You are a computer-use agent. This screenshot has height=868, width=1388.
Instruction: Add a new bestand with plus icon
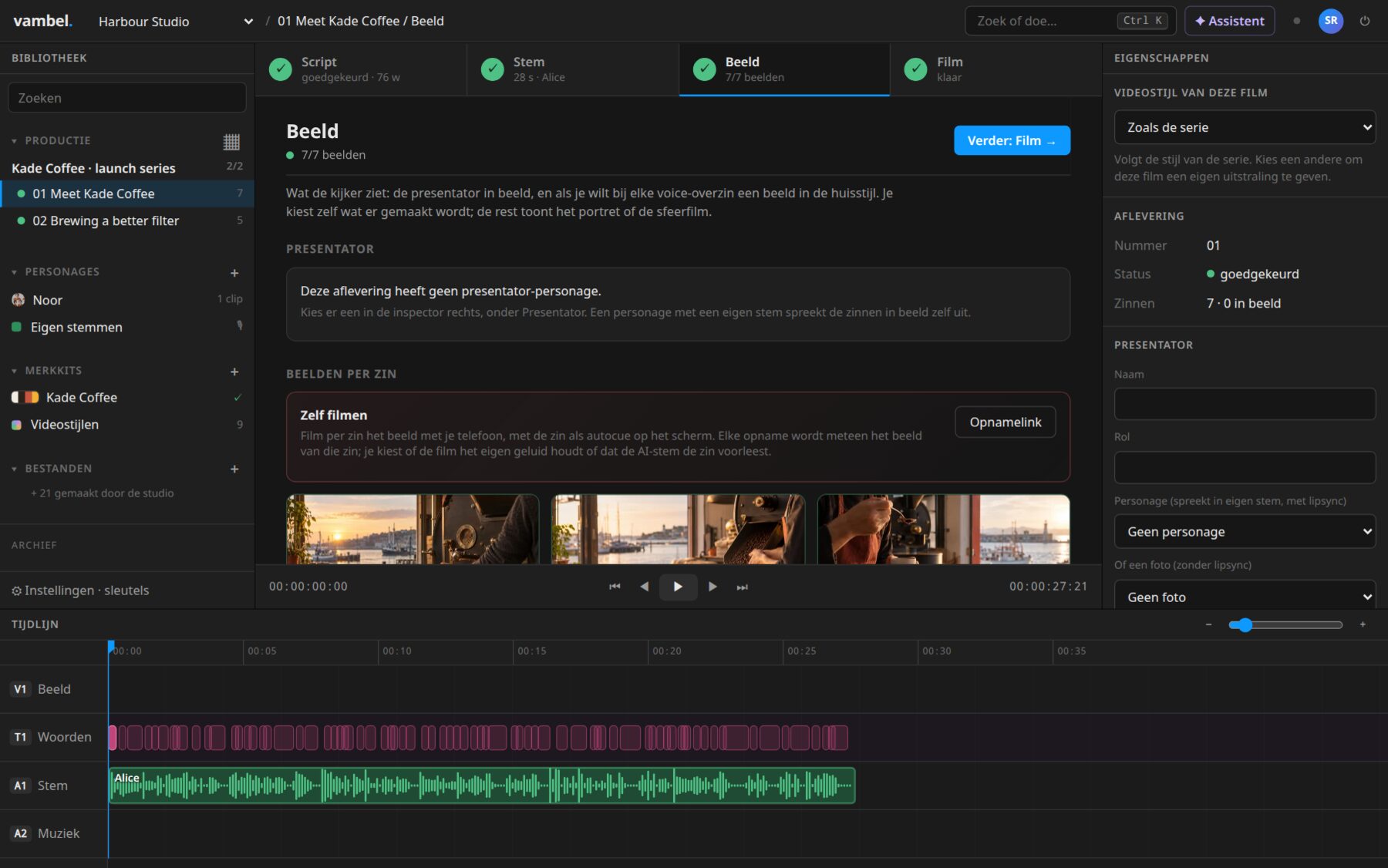[234, 469]
